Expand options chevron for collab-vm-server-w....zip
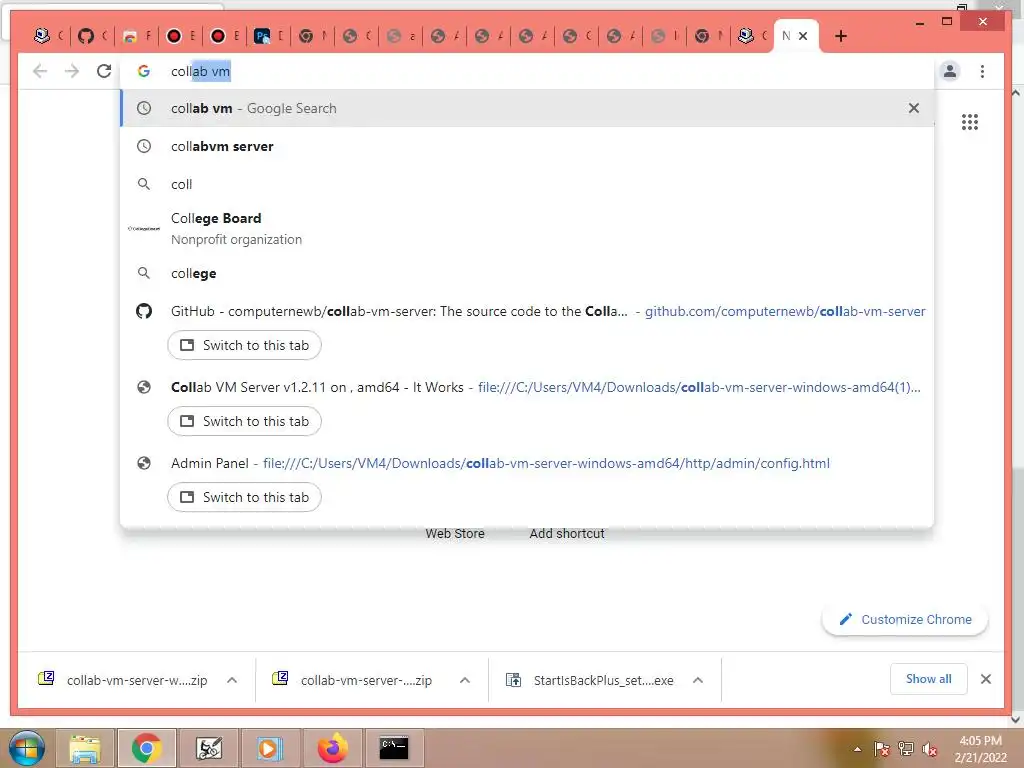Screen dimensions: 1024x768 (232, 680)
